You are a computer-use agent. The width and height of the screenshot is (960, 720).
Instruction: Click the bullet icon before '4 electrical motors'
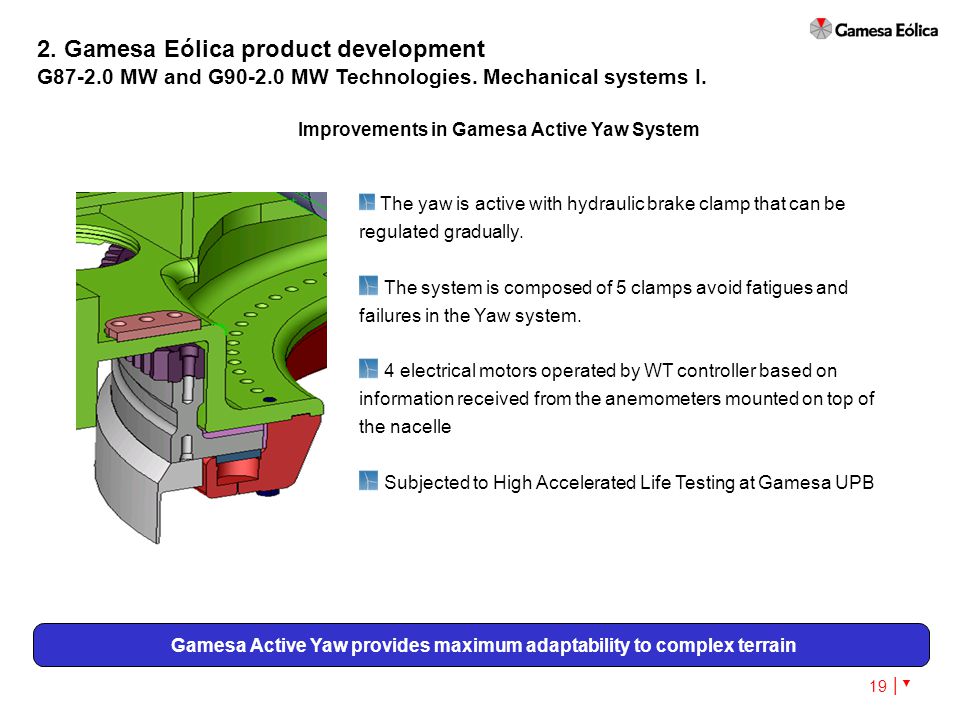point(368,369)
